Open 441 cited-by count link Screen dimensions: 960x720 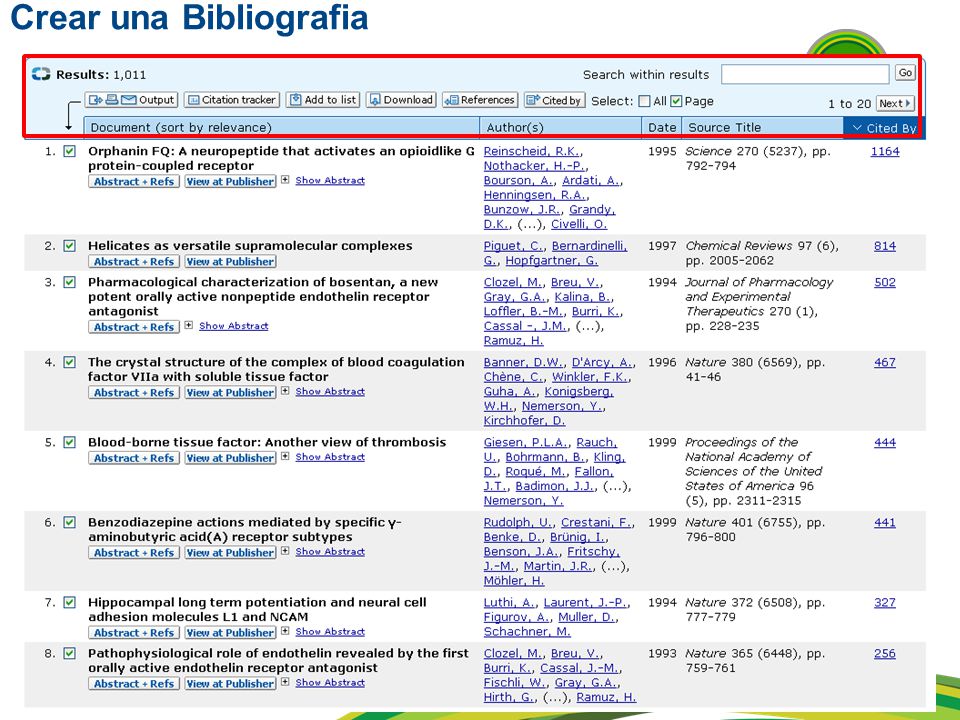tap(885, 523)
